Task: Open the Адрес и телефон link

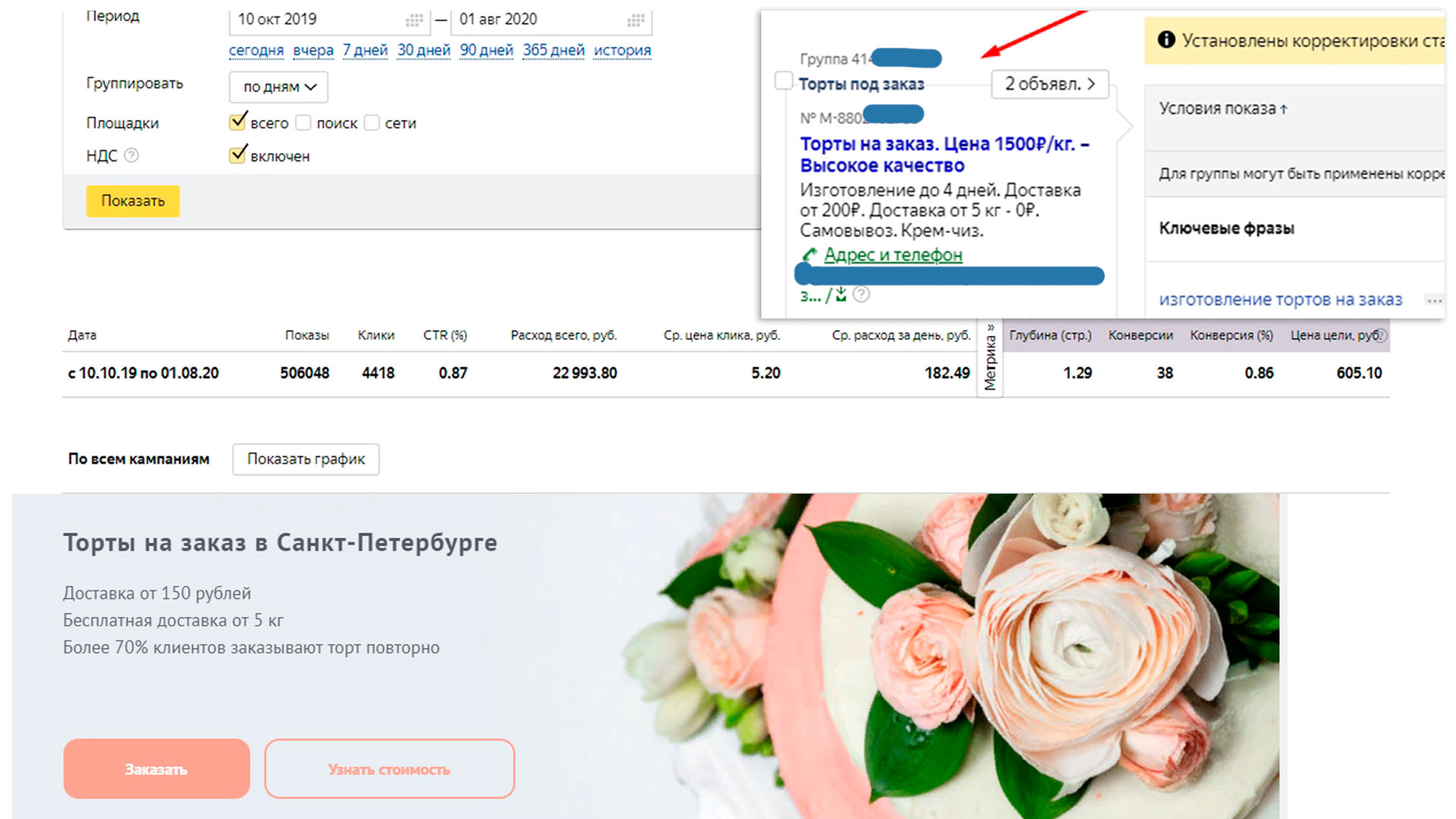Action: (893, 255)
